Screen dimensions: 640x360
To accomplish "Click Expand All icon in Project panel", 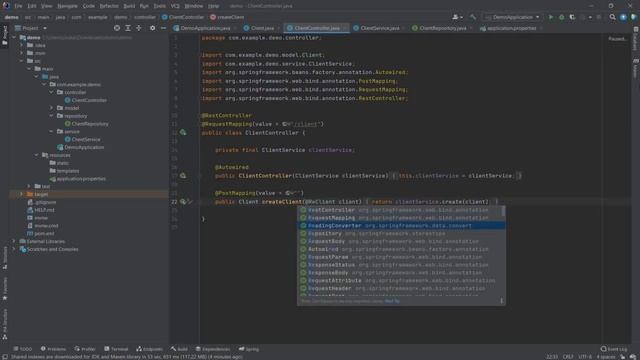I will [x=128, y=28].
